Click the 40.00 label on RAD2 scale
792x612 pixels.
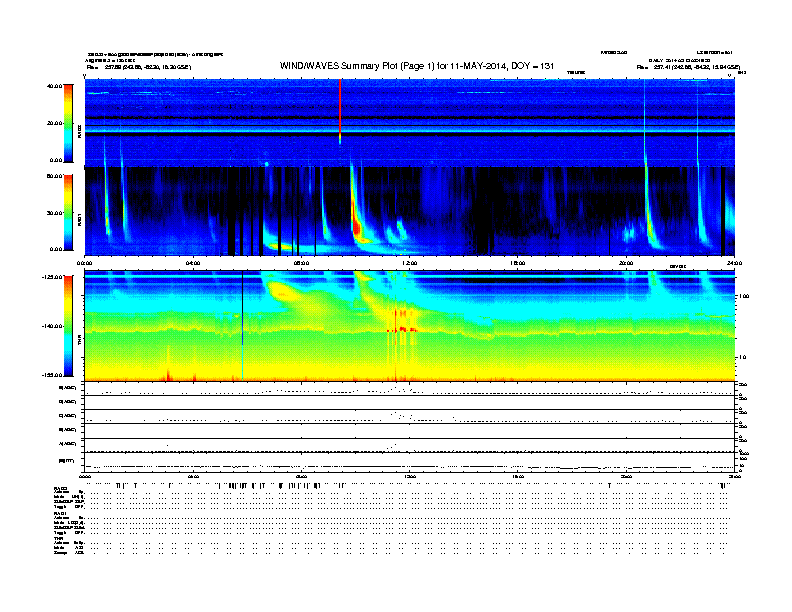coord(55,86)
